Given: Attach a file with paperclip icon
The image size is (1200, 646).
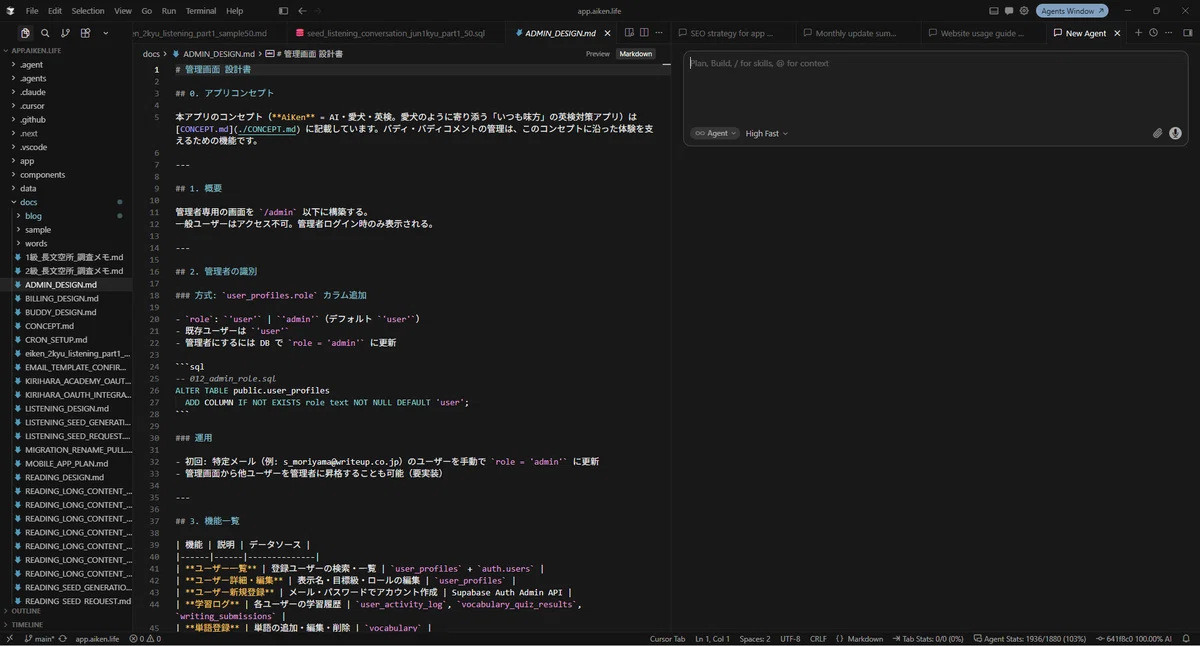Looking at the screenshot, I should pyautogui.click(x=1158, y=133).
